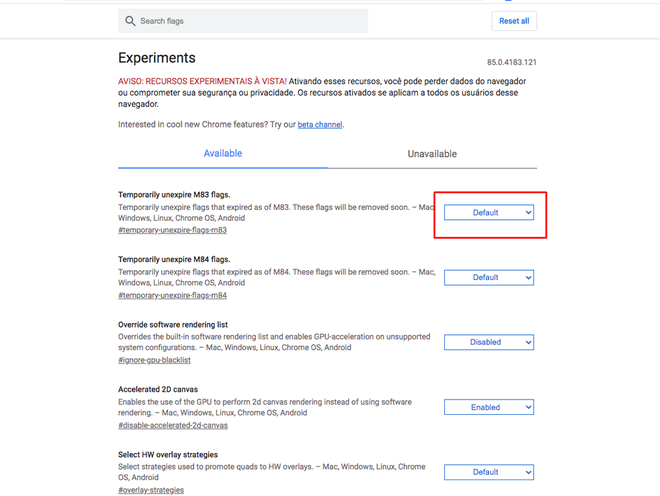Open the M83 flags Default dropdown
Screen dimensions: 660x496
[x=489, y=213]
